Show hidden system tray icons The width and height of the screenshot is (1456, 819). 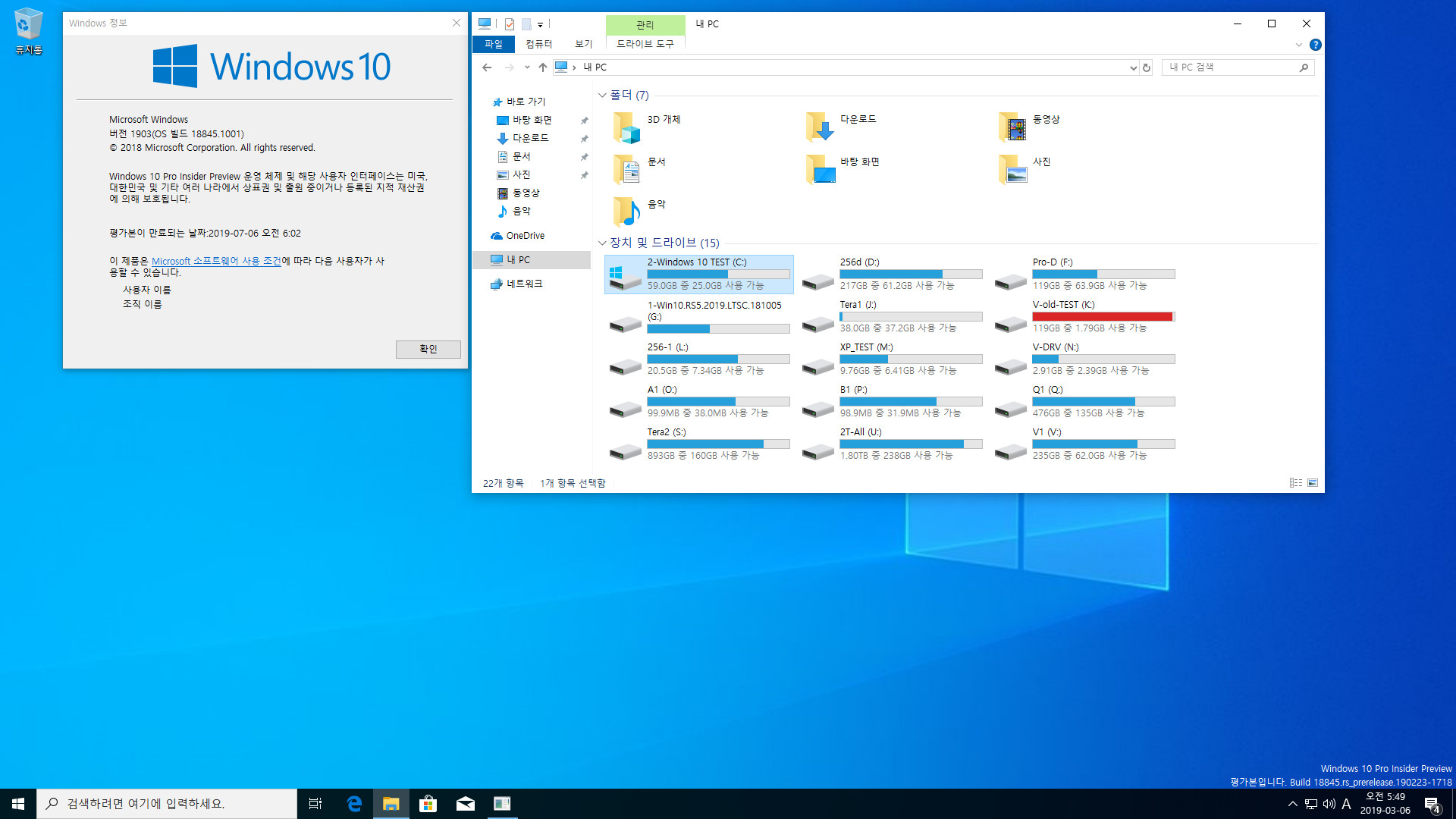pos(1292,804)
